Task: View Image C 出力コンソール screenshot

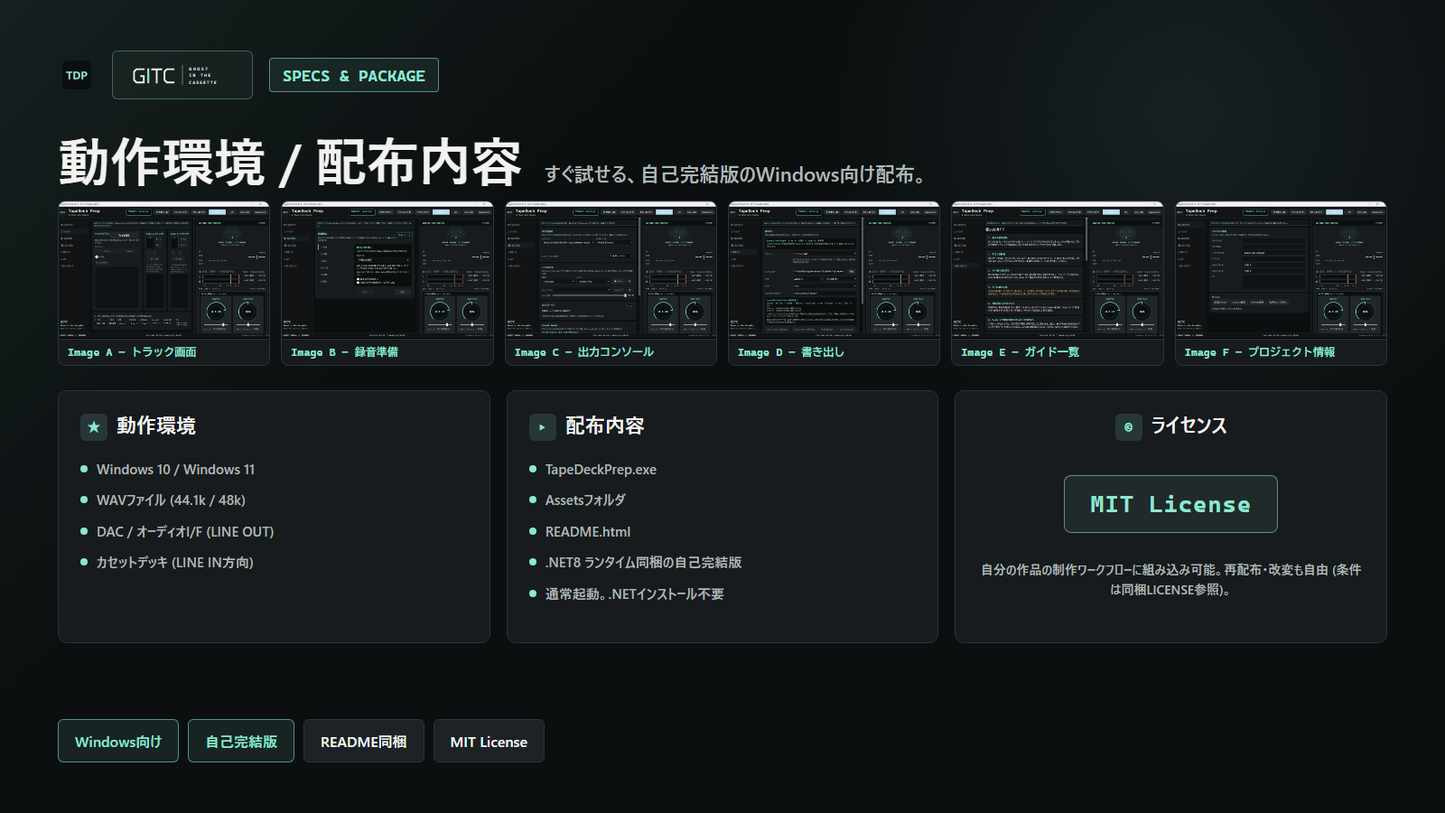Action: pyautogui.click(x=611, y=283)
